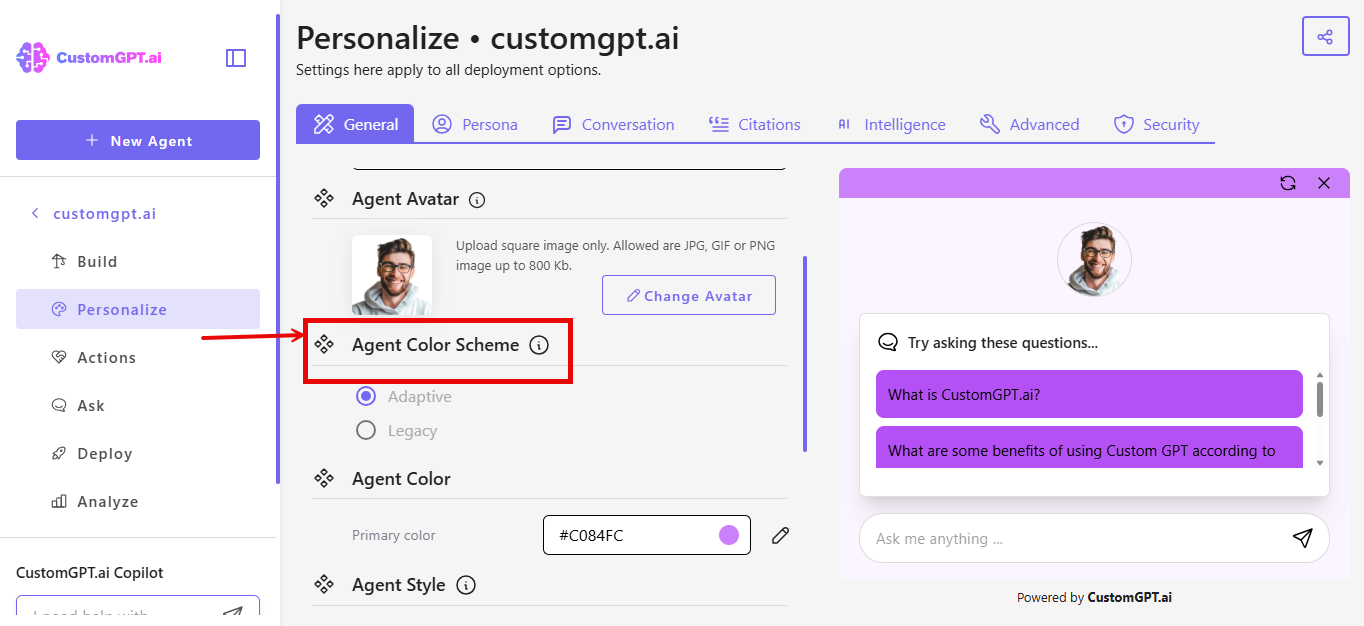The width and height of the screenshot is (1364, 626).
Task: Click the drag handle icon beside Agent Color Scheme
Action: point(324,344)
